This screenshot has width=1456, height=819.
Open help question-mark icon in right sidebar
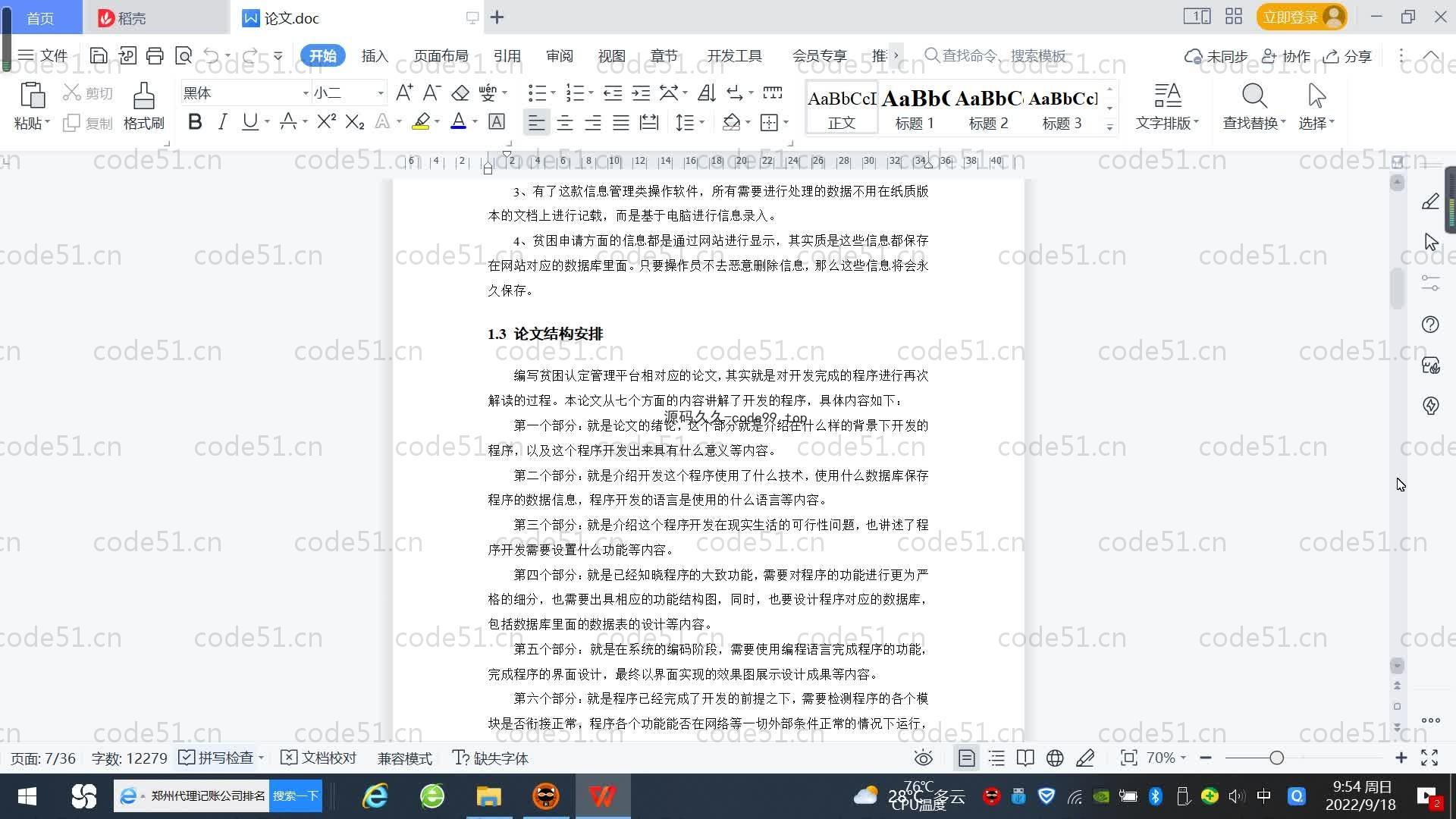click(1430, 325)
